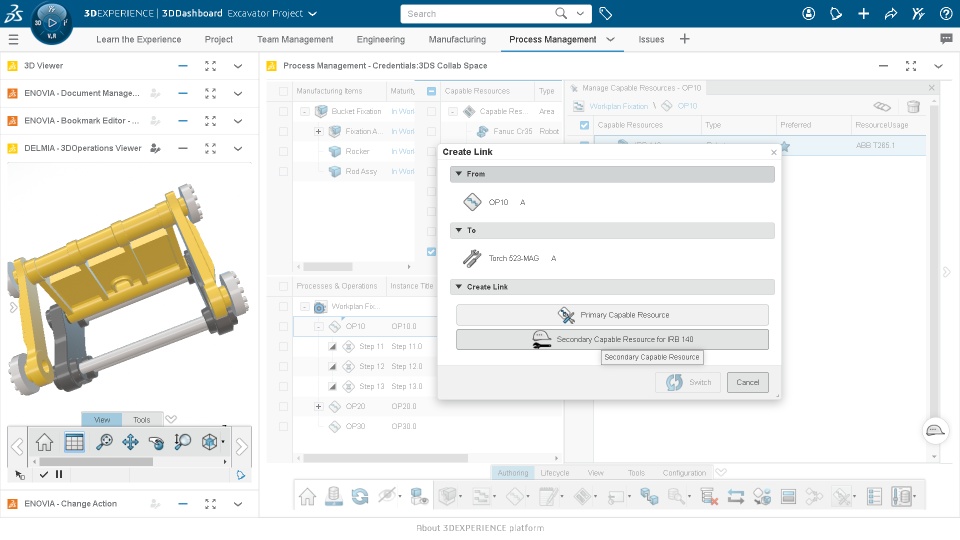Click the link icon in Manage Capable Resources
Screen dimensions: 960x540
882,107
